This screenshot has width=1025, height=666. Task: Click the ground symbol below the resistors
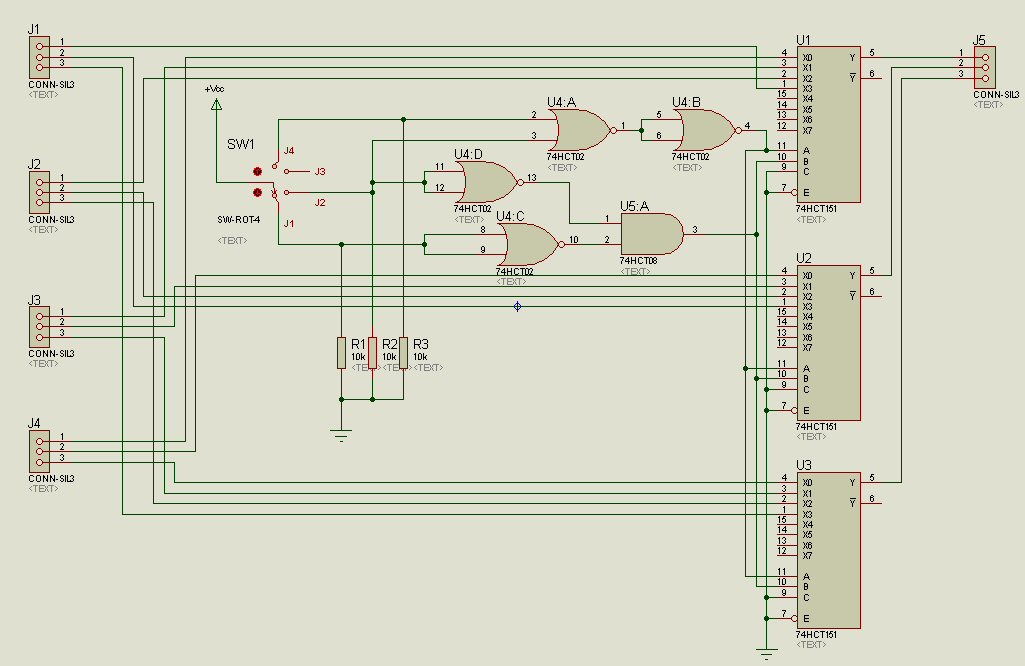[341, 436]
